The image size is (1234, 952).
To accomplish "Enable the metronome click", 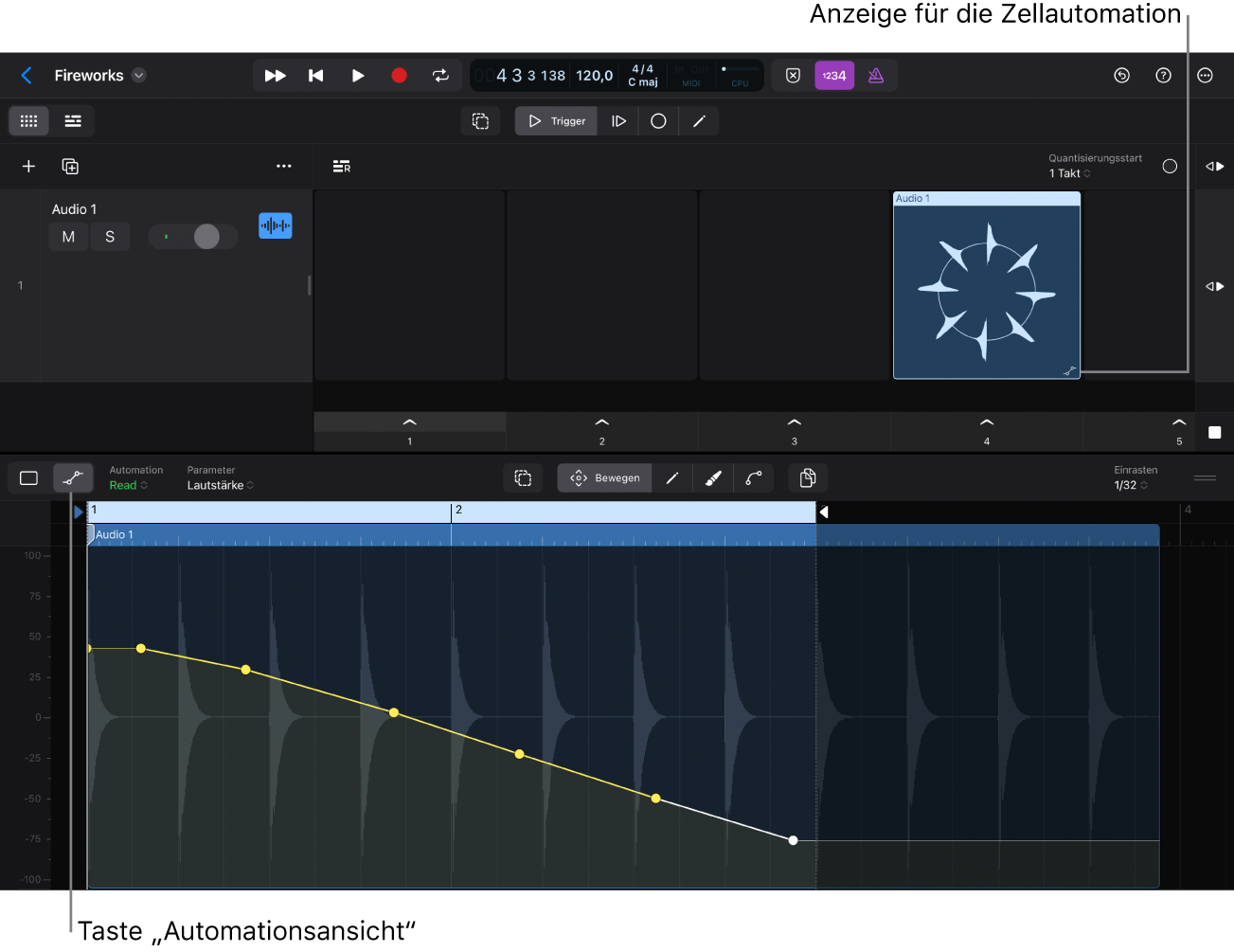I will pos(876,76).
